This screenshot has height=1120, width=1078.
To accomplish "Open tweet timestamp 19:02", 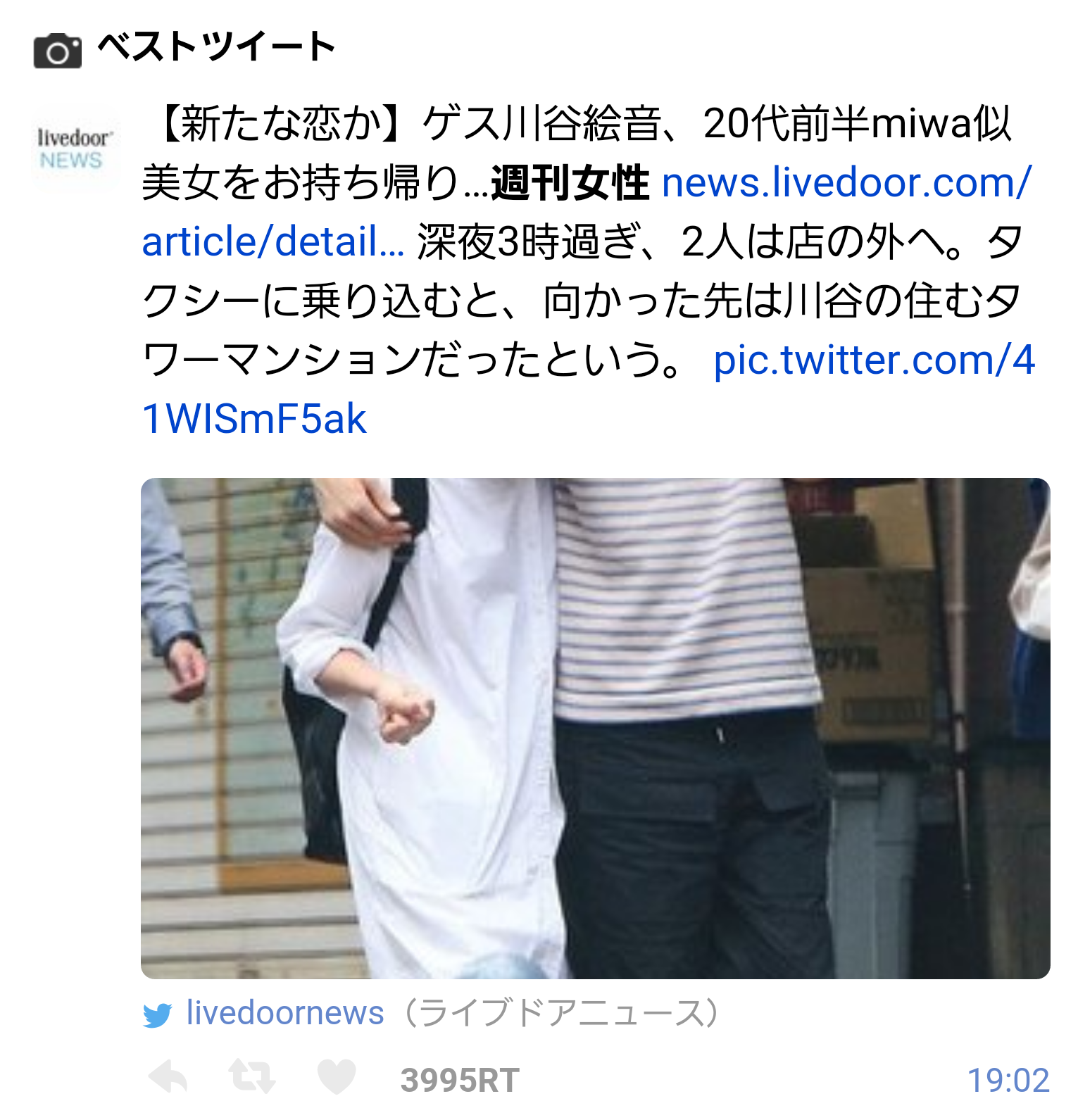I will 1008,1080.
